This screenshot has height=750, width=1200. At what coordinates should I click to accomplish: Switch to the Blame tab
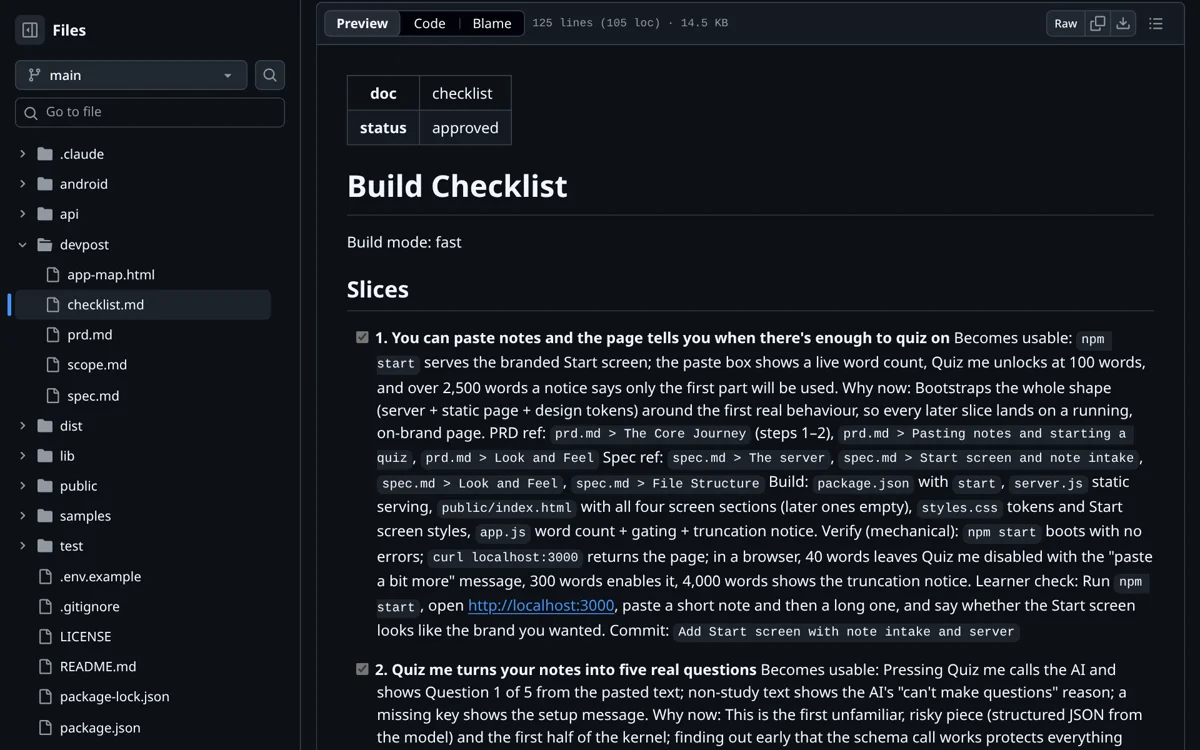coord(492,23)
